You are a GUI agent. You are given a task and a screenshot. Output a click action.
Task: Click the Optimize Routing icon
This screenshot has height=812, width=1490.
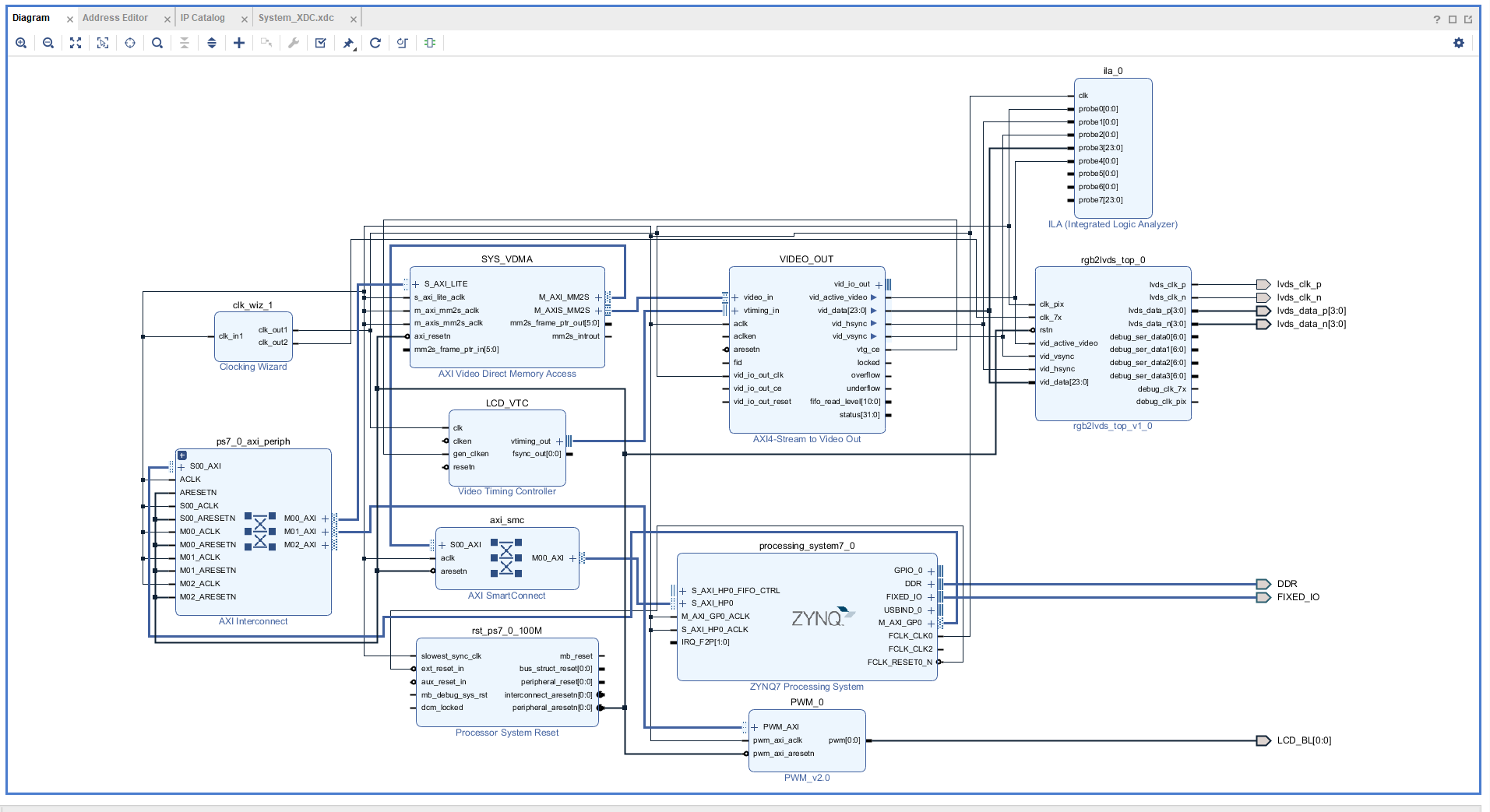point(403,43)
